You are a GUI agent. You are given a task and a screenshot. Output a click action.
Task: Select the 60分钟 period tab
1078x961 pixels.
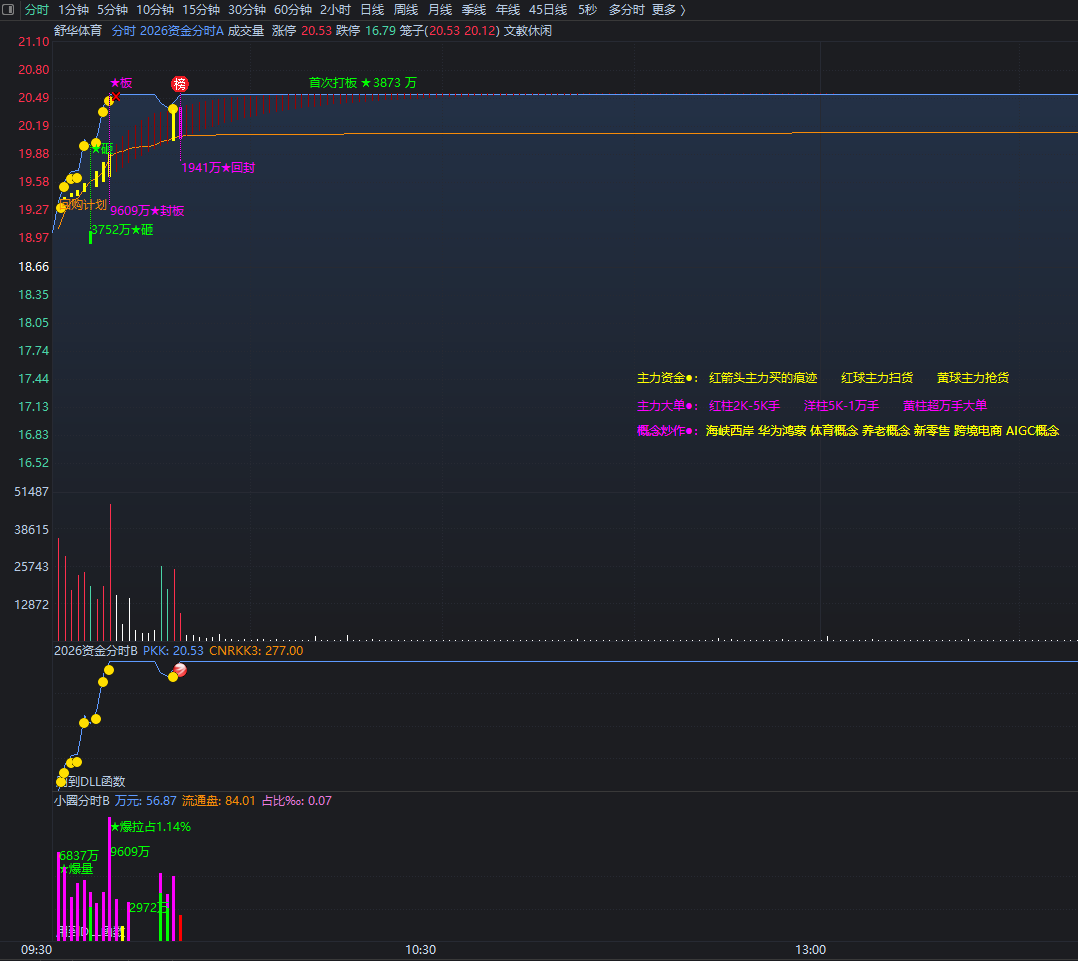[x=293, y=10]
